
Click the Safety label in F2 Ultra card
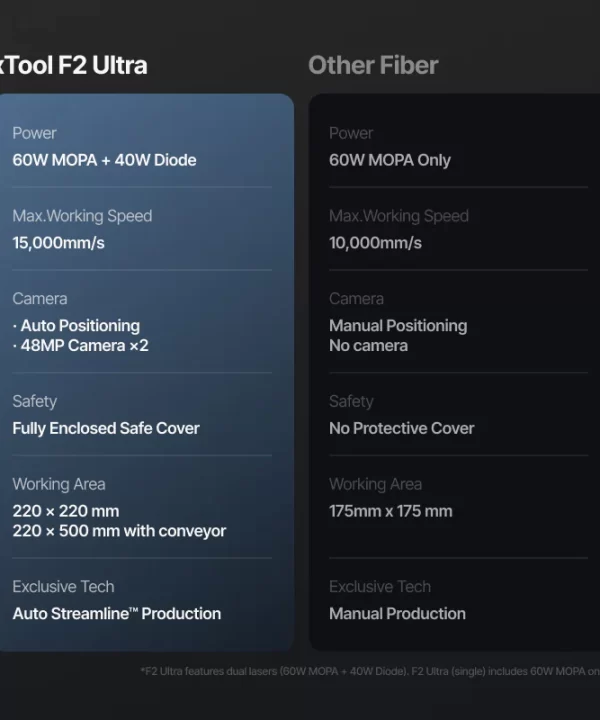pos(34,401)
